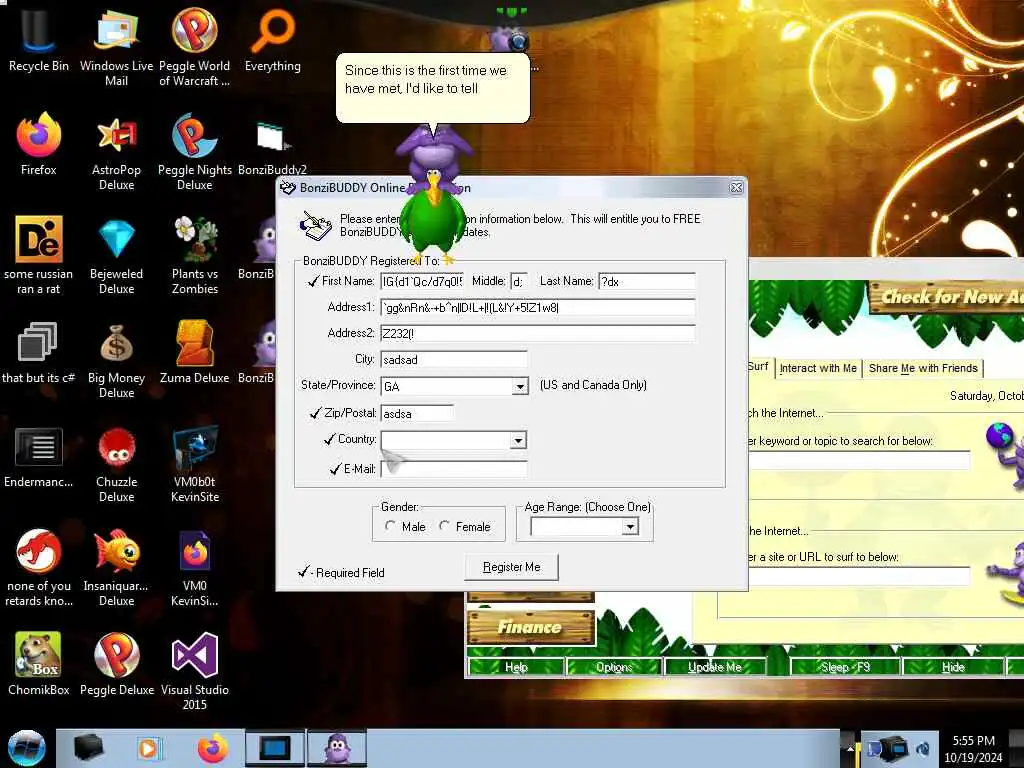Open Insaniquarium Deluxe desktop icon
This screenshot has width=1024, height=768.
[116, 567]
